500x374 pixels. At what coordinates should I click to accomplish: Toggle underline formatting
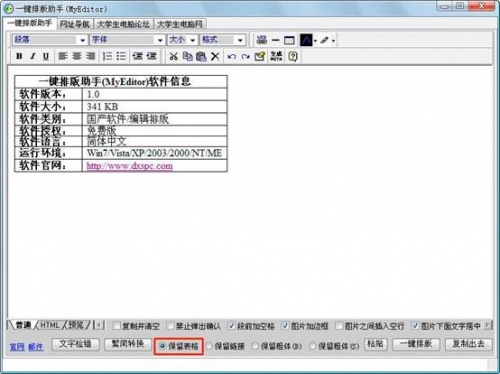pyautogui.click(x=46, y=56)
